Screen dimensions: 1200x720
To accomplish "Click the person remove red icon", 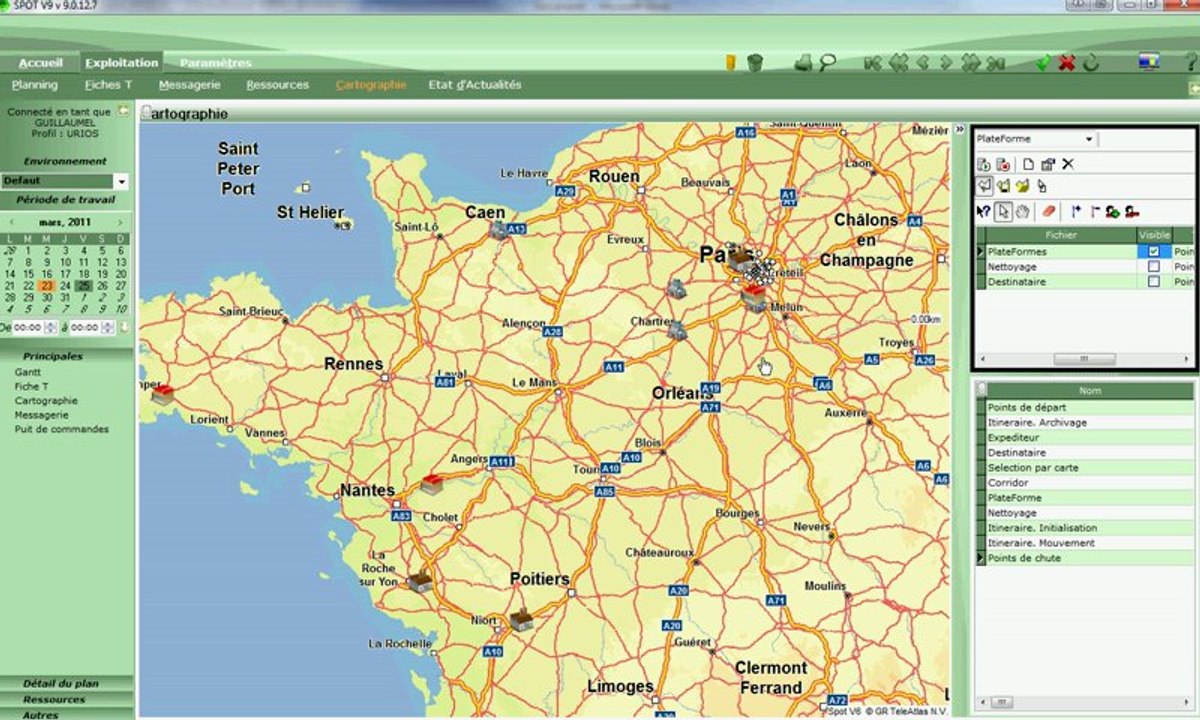I will click(x=1132, y=211).
